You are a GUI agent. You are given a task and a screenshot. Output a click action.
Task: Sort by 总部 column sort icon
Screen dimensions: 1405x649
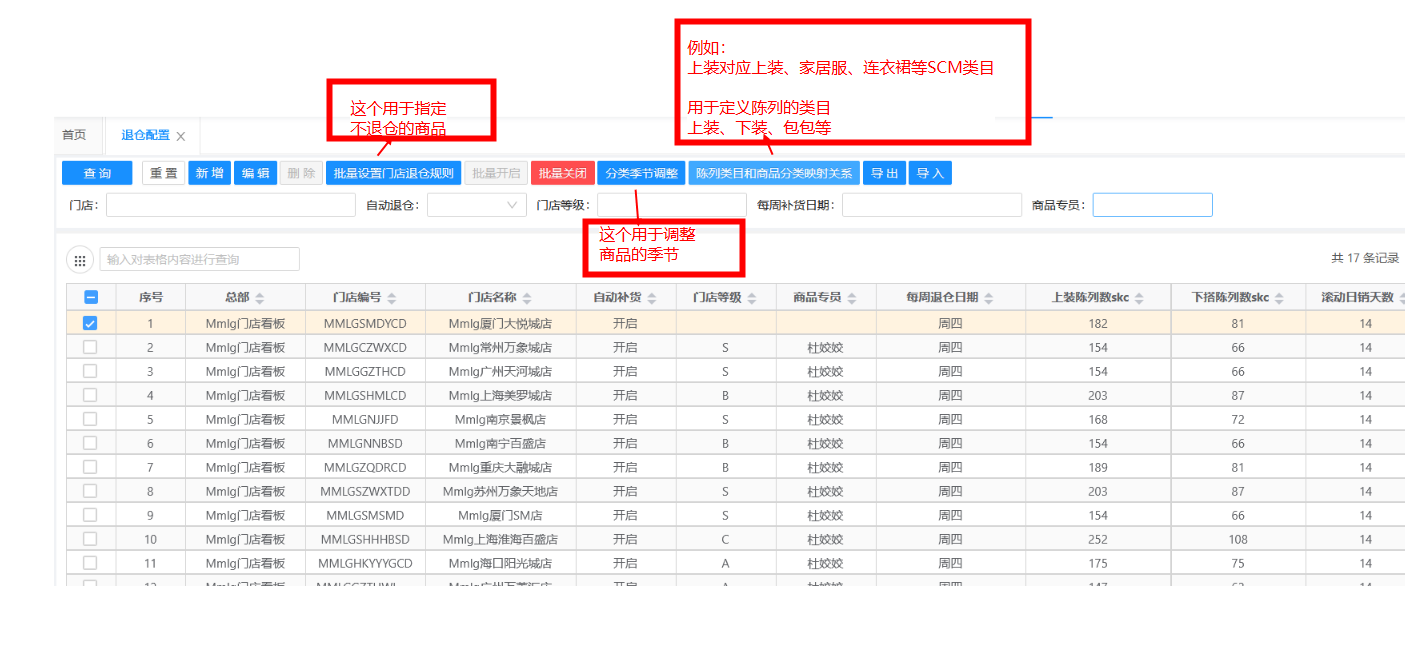260,298
